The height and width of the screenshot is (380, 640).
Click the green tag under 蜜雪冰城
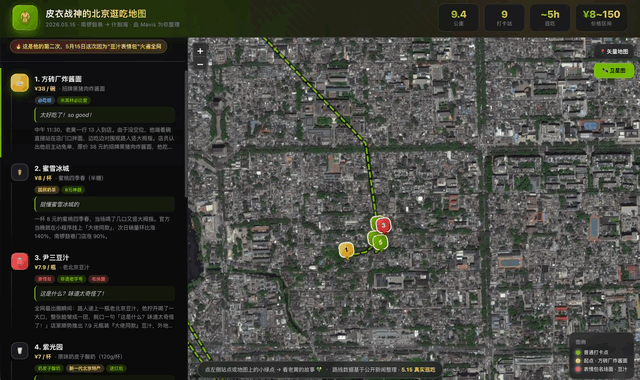click(73, 190)
